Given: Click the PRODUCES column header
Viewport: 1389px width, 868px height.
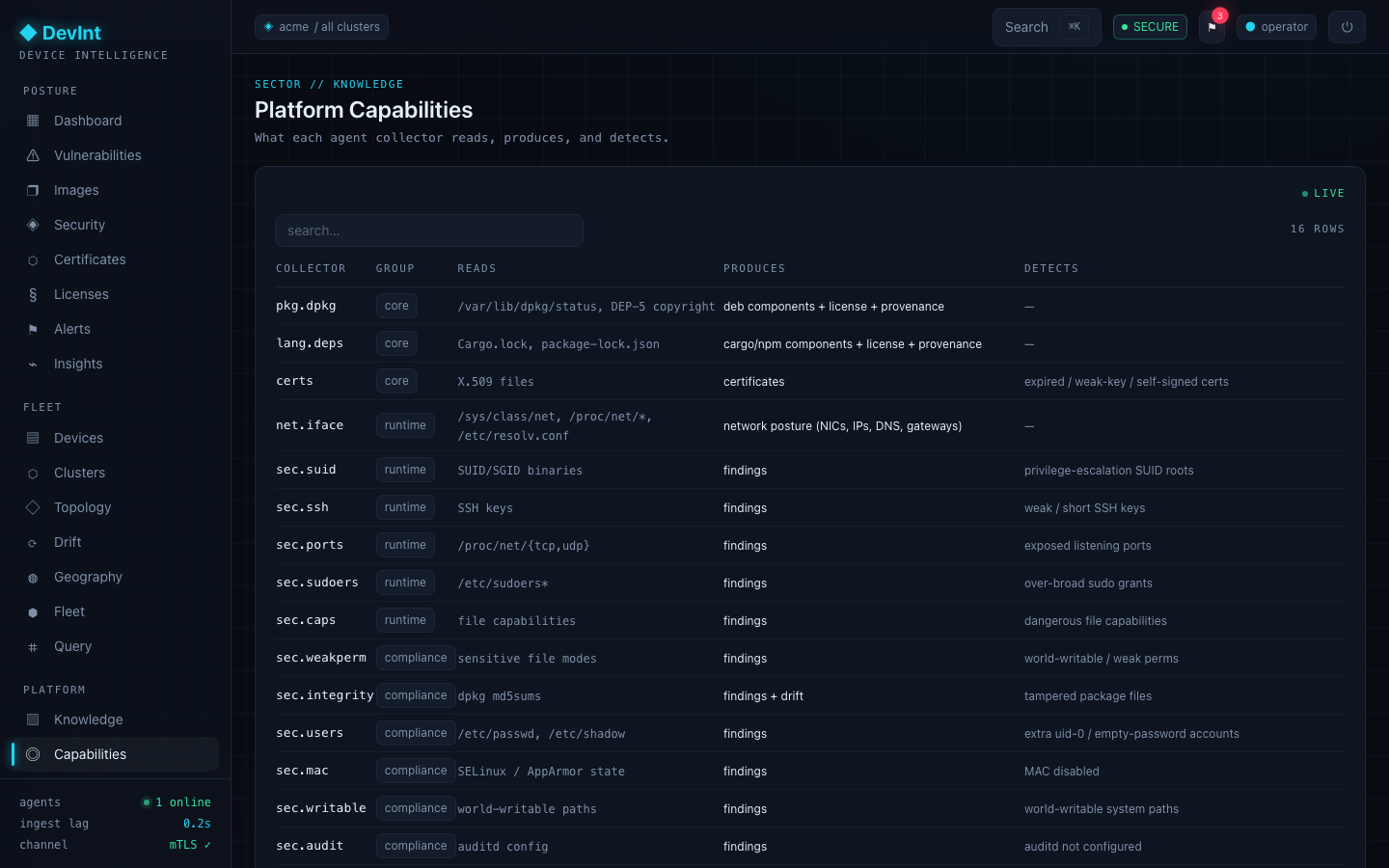Looking at the screenshot, I should coord(754,268).
